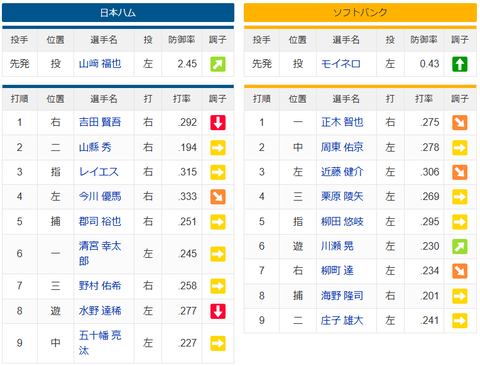Open 郡司 裕也 player page
The image size is (480, 366).
click(x=100, y=221)
